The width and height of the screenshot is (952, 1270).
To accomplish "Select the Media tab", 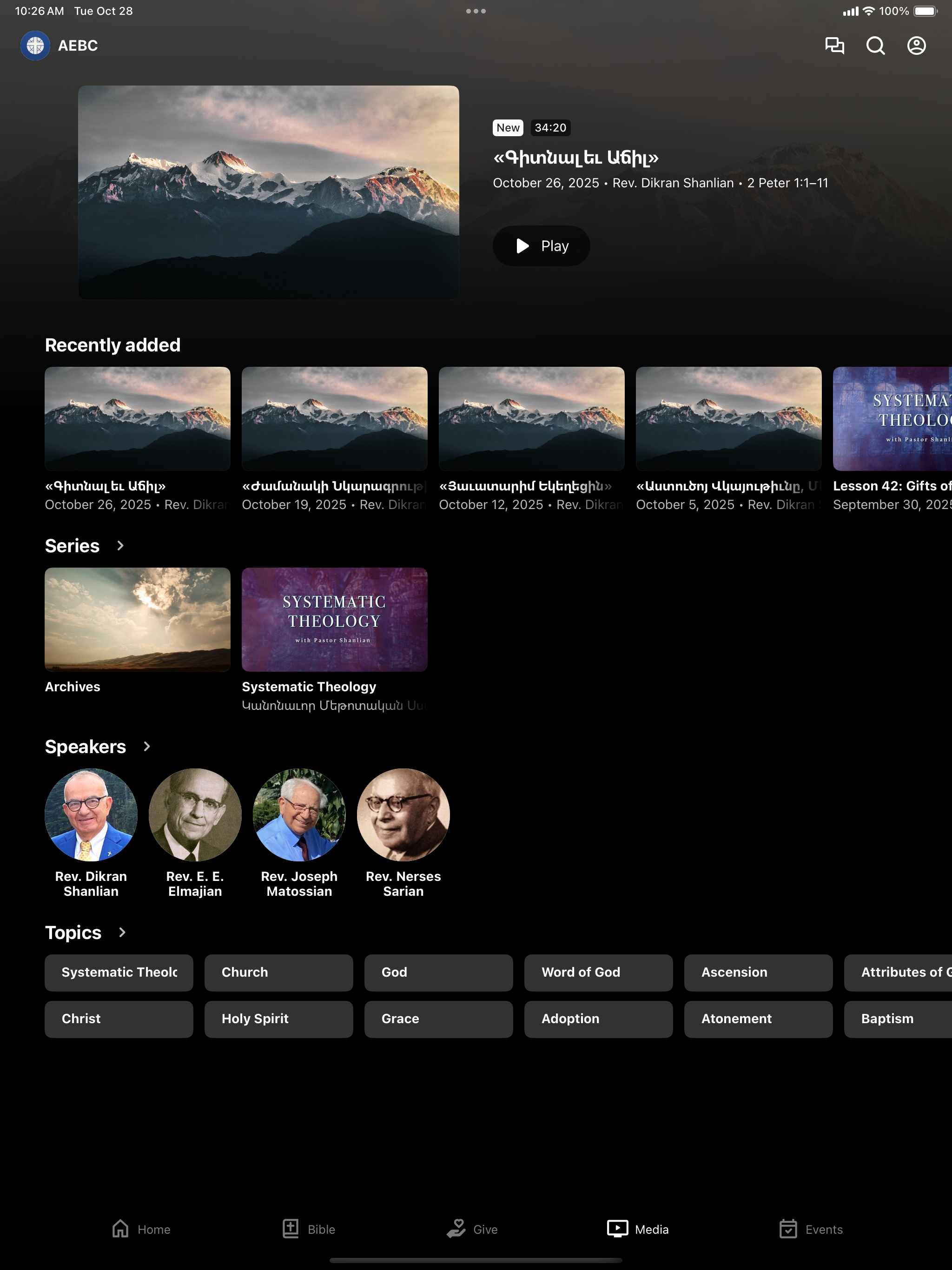I will [637, 1229].
